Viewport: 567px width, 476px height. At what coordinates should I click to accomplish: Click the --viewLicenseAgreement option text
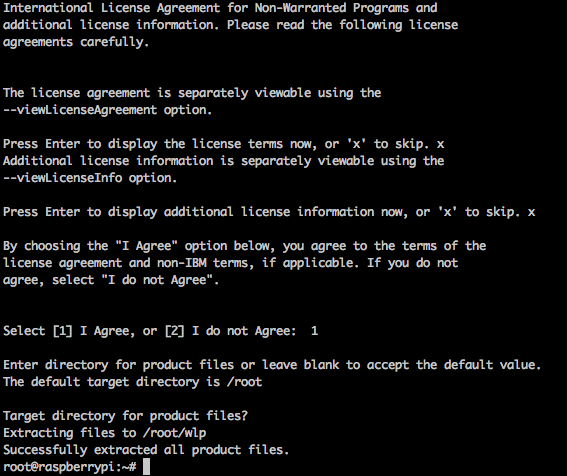pyautogui.click(x=80, y=110)
